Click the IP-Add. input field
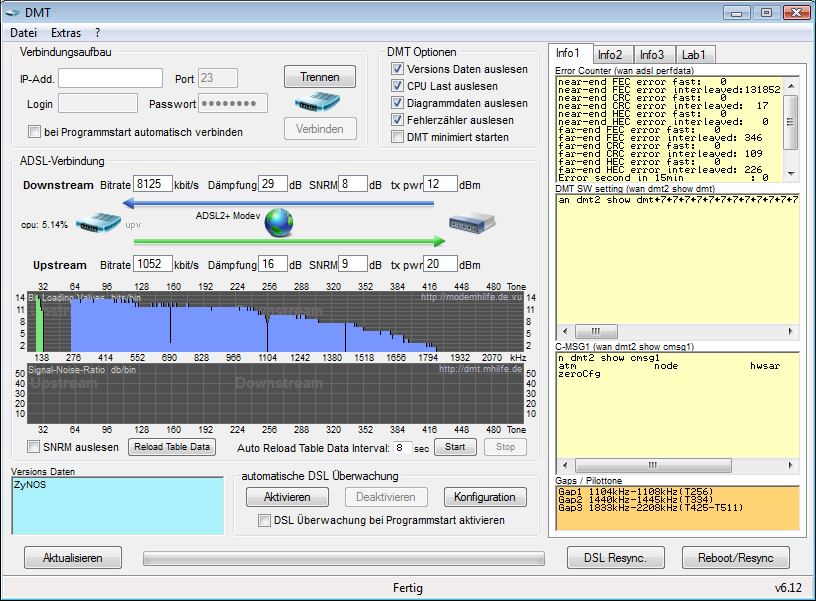This screenshot has width=816, height=601. coord(110,78)
